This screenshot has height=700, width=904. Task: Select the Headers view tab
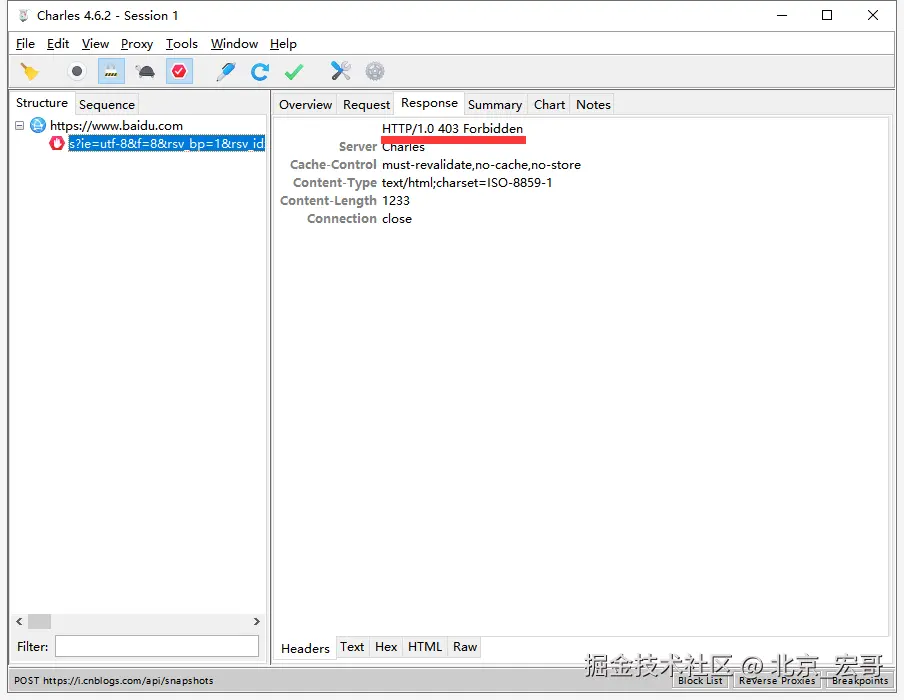point(305,649)
